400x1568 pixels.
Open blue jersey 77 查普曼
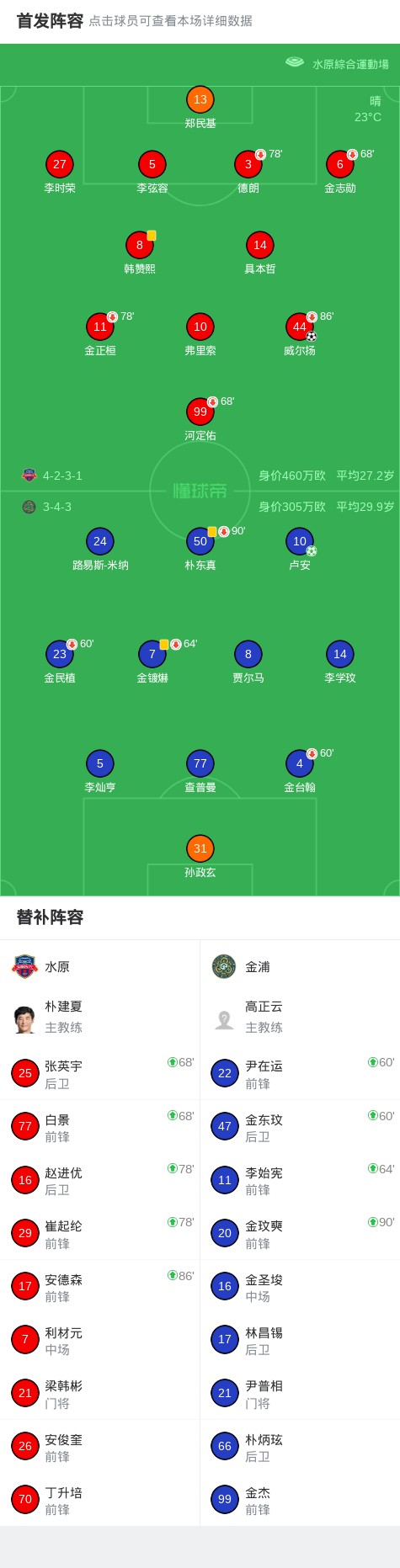click(x=200, y=763)
